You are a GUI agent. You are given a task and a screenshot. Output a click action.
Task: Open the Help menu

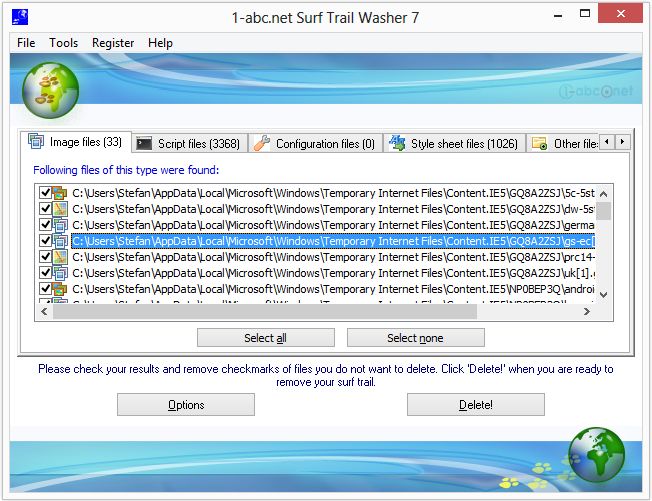pos(160,43)
